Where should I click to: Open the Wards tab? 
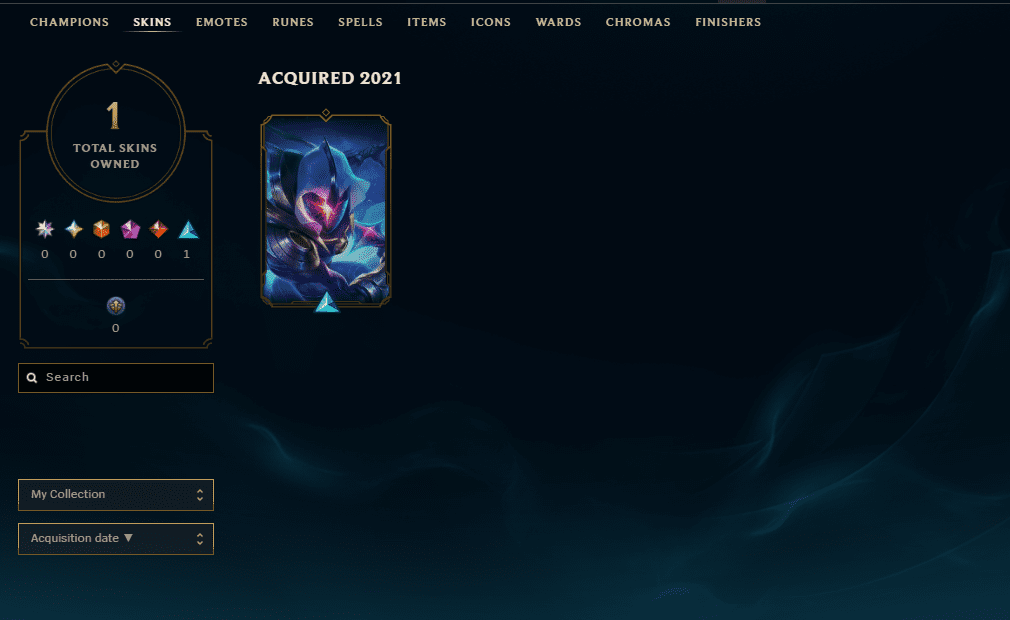tap(558, 22)
